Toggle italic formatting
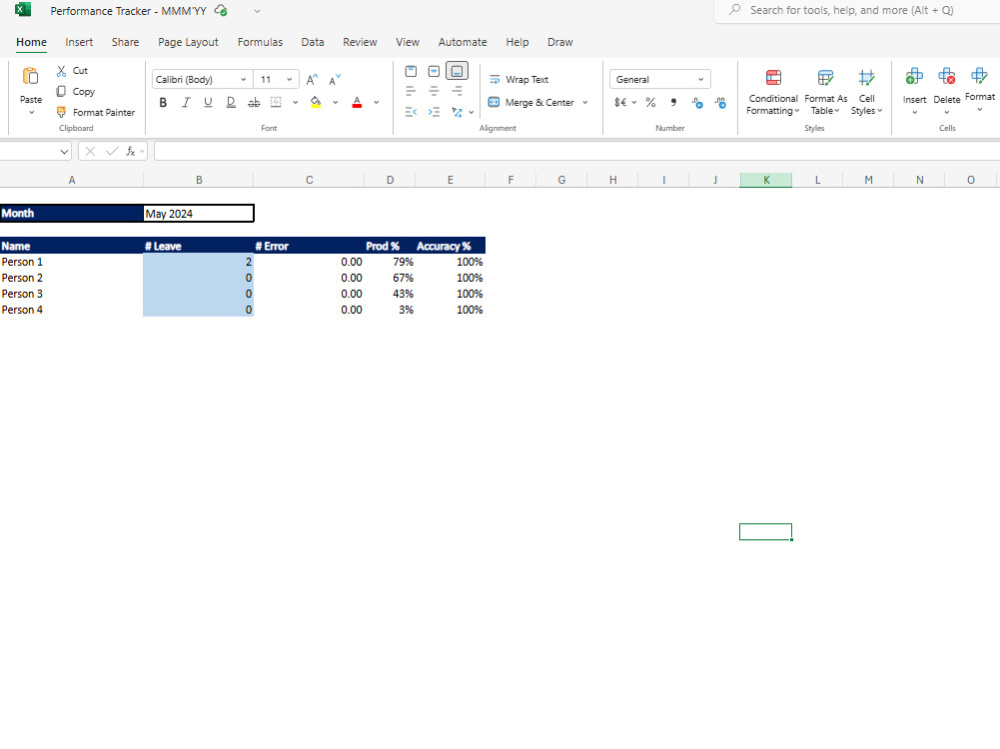 click(x=186, y=102)
